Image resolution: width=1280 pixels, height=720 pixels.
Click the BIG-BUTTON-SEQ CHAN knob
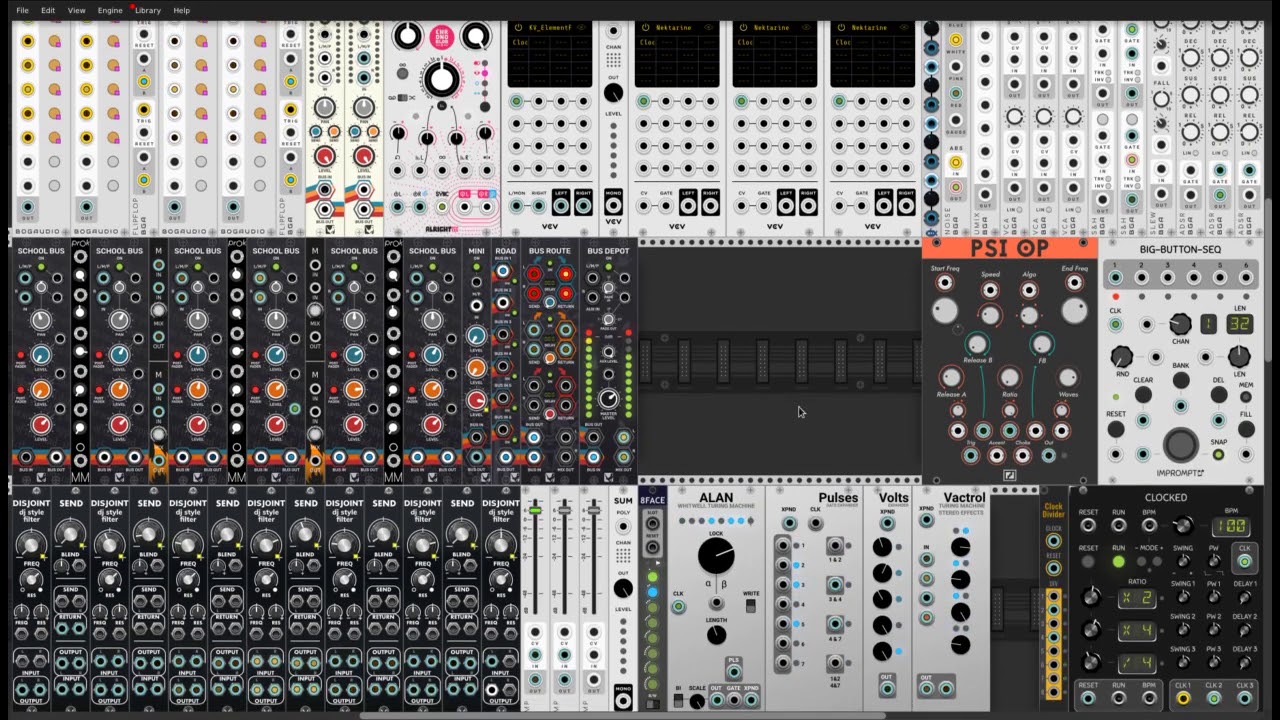coord(1181,324)
